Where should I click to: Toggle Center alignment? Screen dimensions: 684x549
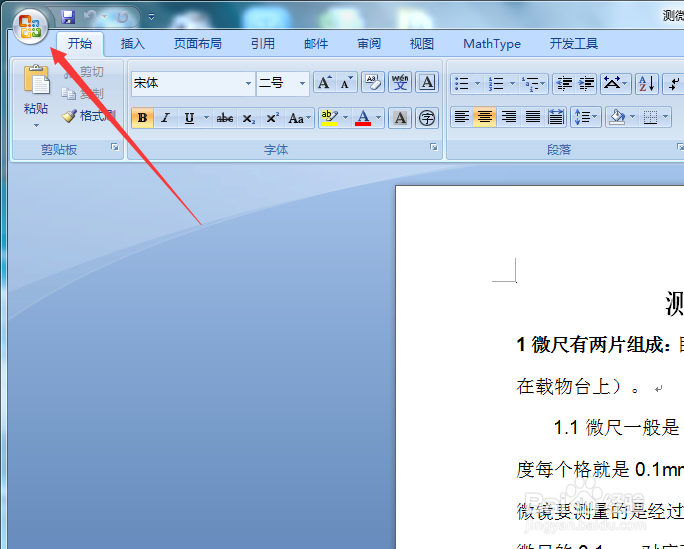(485, 117)
